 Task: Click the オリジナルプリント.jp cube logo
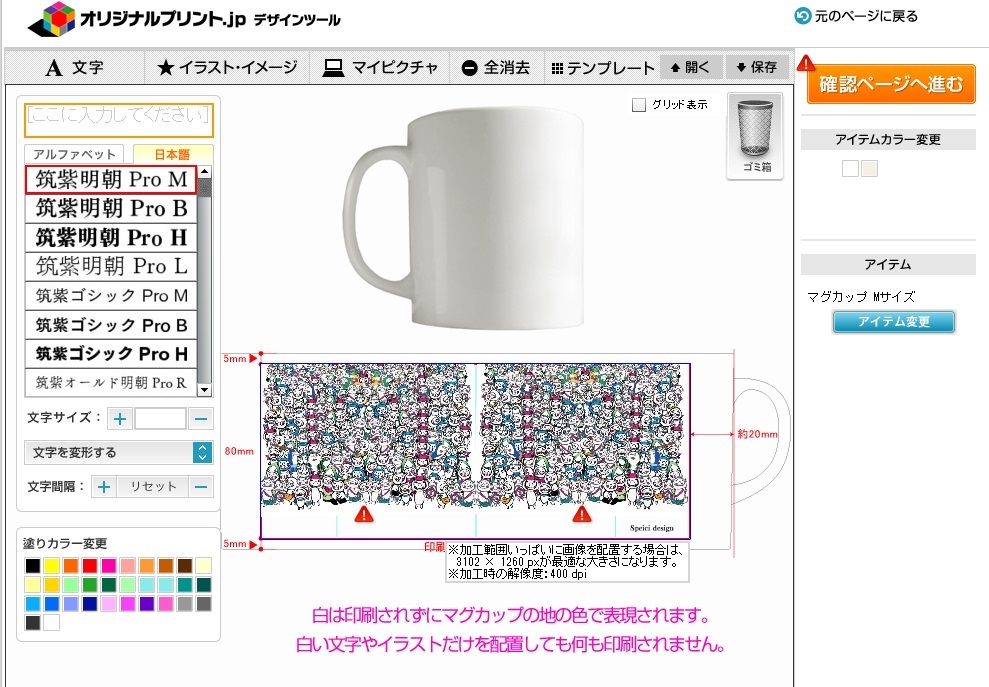coord(52,19)
